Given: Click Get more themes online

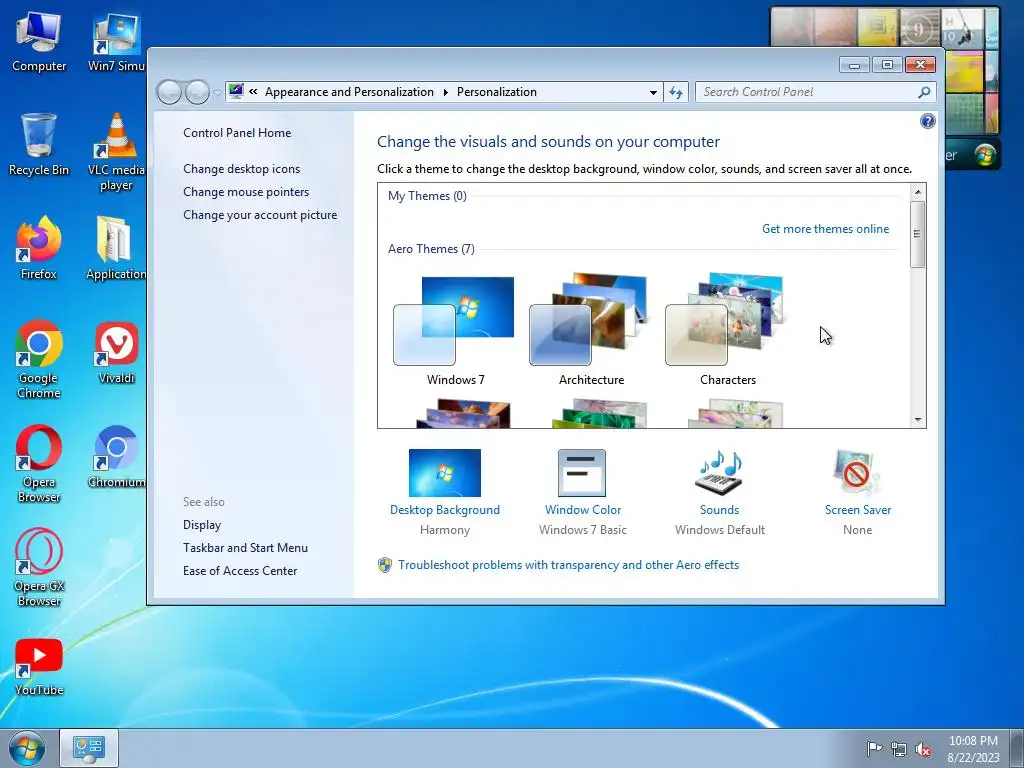Looking at the screenshot, I should [x=825, y=229].
